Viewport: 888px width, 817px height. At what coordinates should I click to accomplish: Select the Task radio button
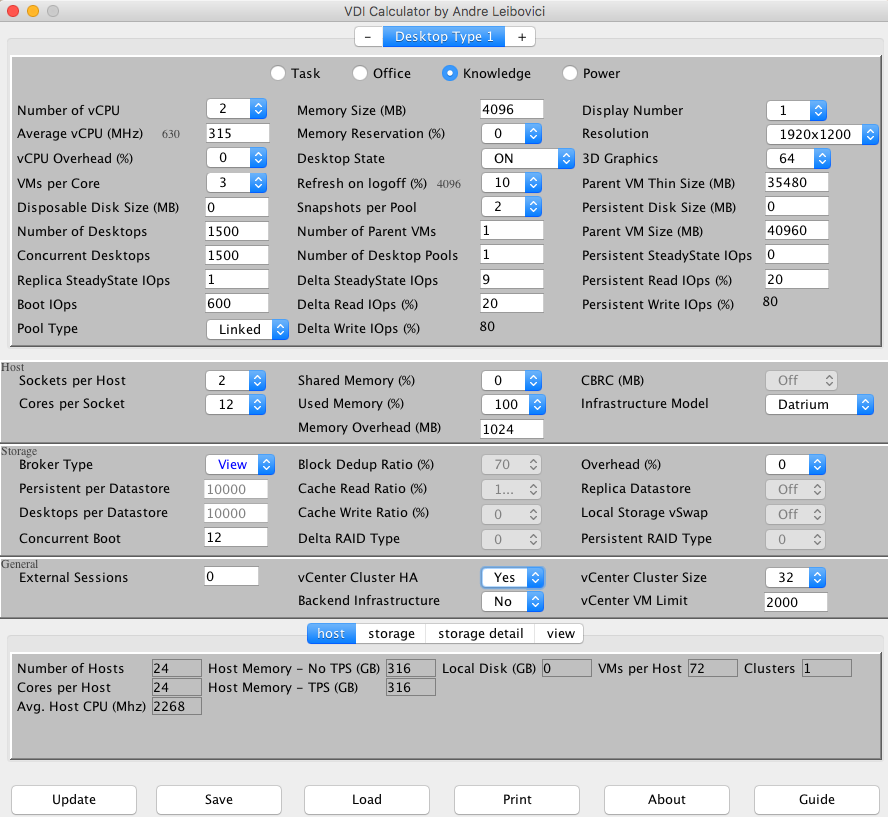pyautogui.click(x=278, y=73)
